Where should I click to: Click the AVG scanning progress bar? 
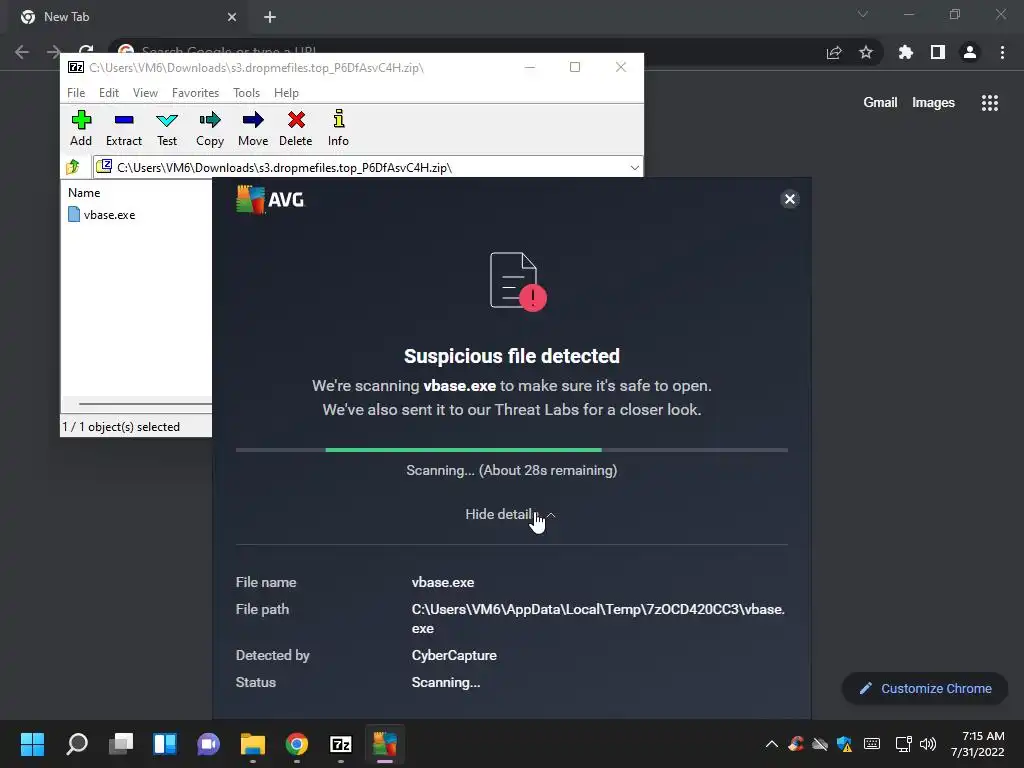point(511,450)
